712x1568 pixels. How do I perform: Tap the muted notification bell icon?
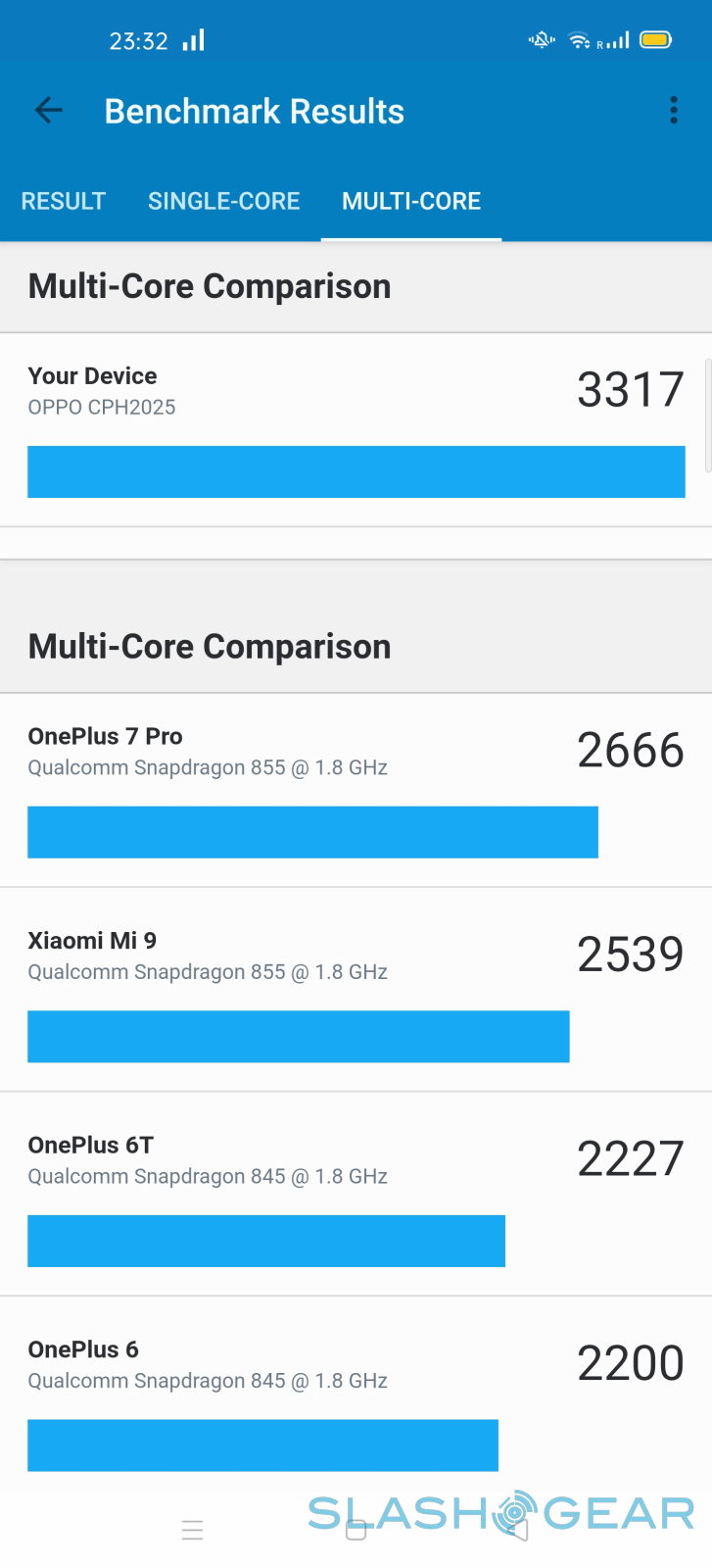point(542,40)
